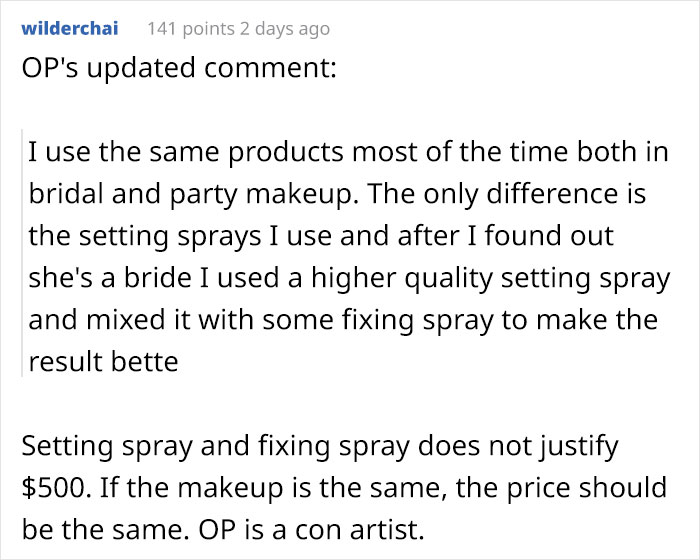The height and width of the screenshot is (560, 700).
Task: Click the quoted line starting 'I use the same products'
Action: 348,151
